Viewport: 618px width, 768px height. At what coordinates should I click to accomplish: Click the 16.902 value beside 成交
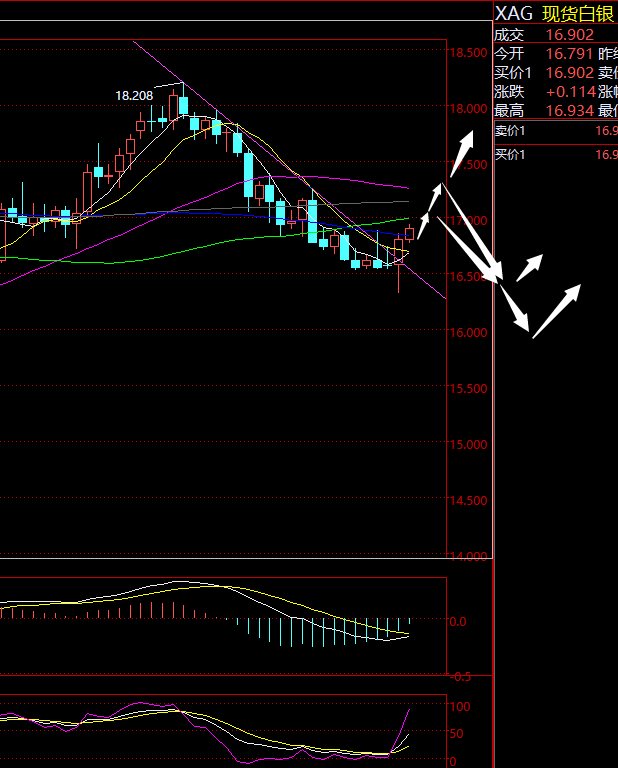[570, 35]
